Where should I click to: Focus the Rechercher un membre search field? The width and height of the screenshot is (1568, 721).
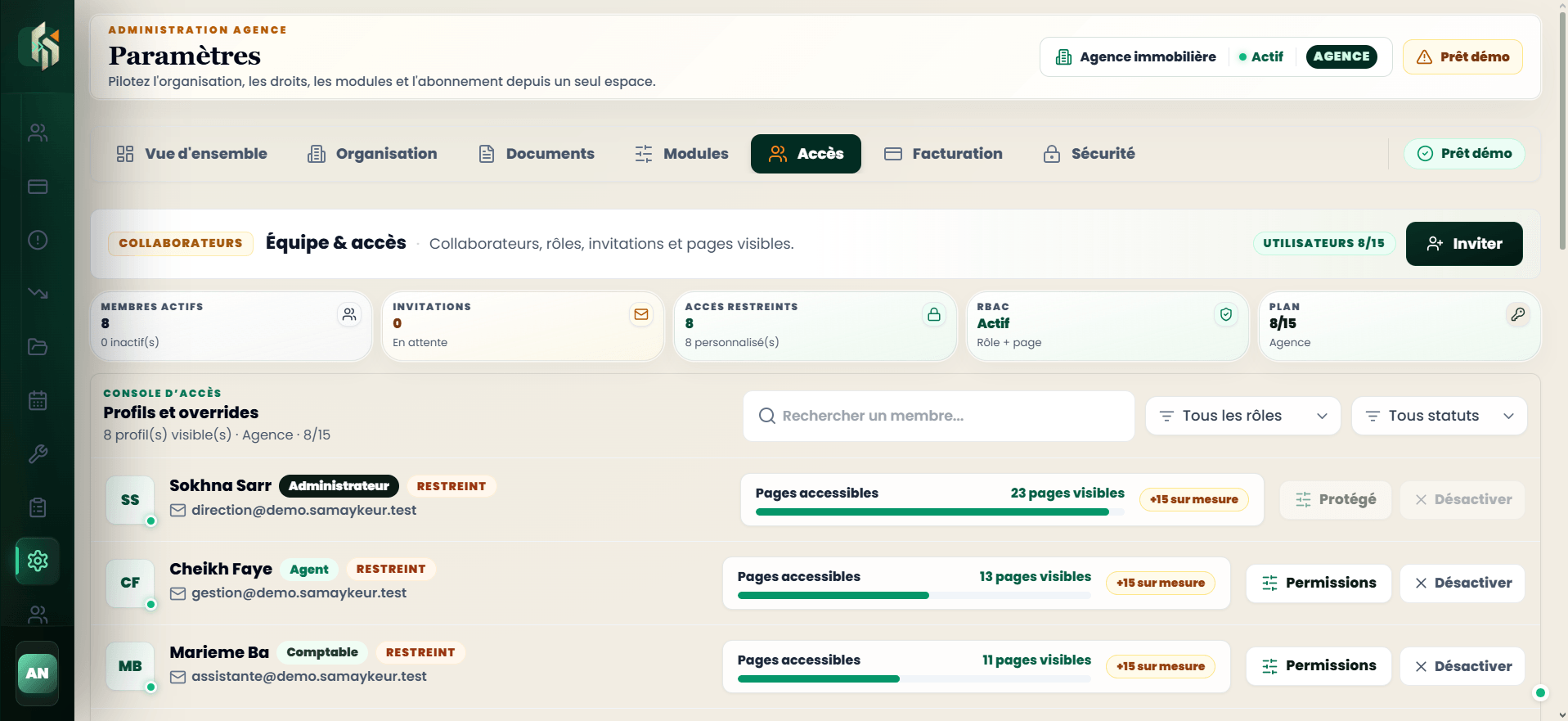pos(938,416)
